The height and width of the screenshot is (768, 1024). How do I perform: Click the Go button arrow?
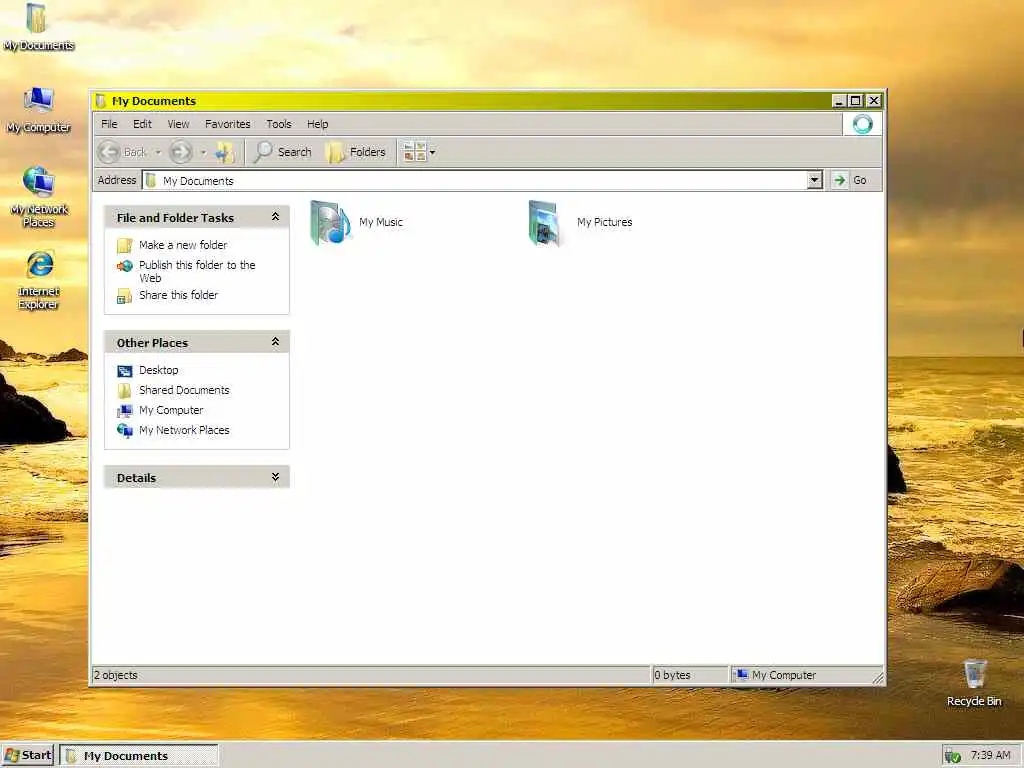click(x=839, y=180)
